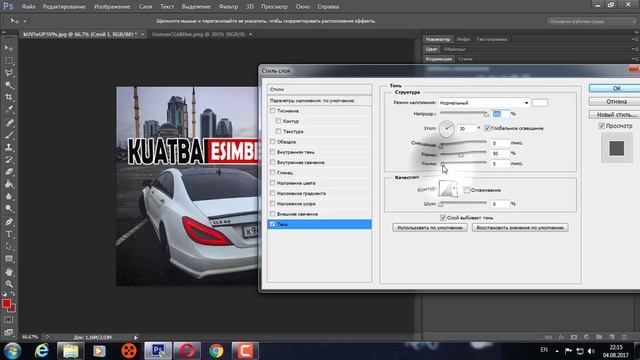This screenshot has height=360, width=640.
Task: Click the shadow size value field
Action: pyautogui.click(x=500, y=164)
